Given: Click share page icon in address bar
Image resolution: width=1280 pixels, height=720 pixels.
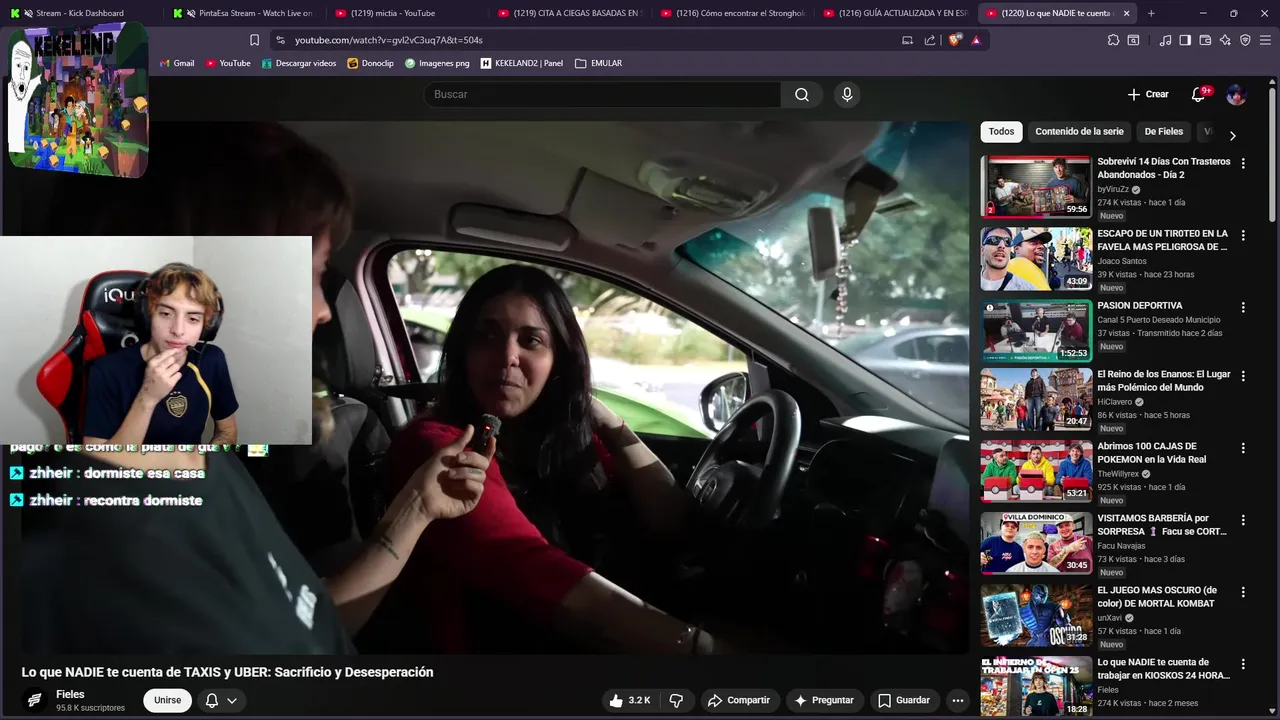Looking at the screenshot, I should (x=930, y=40).
